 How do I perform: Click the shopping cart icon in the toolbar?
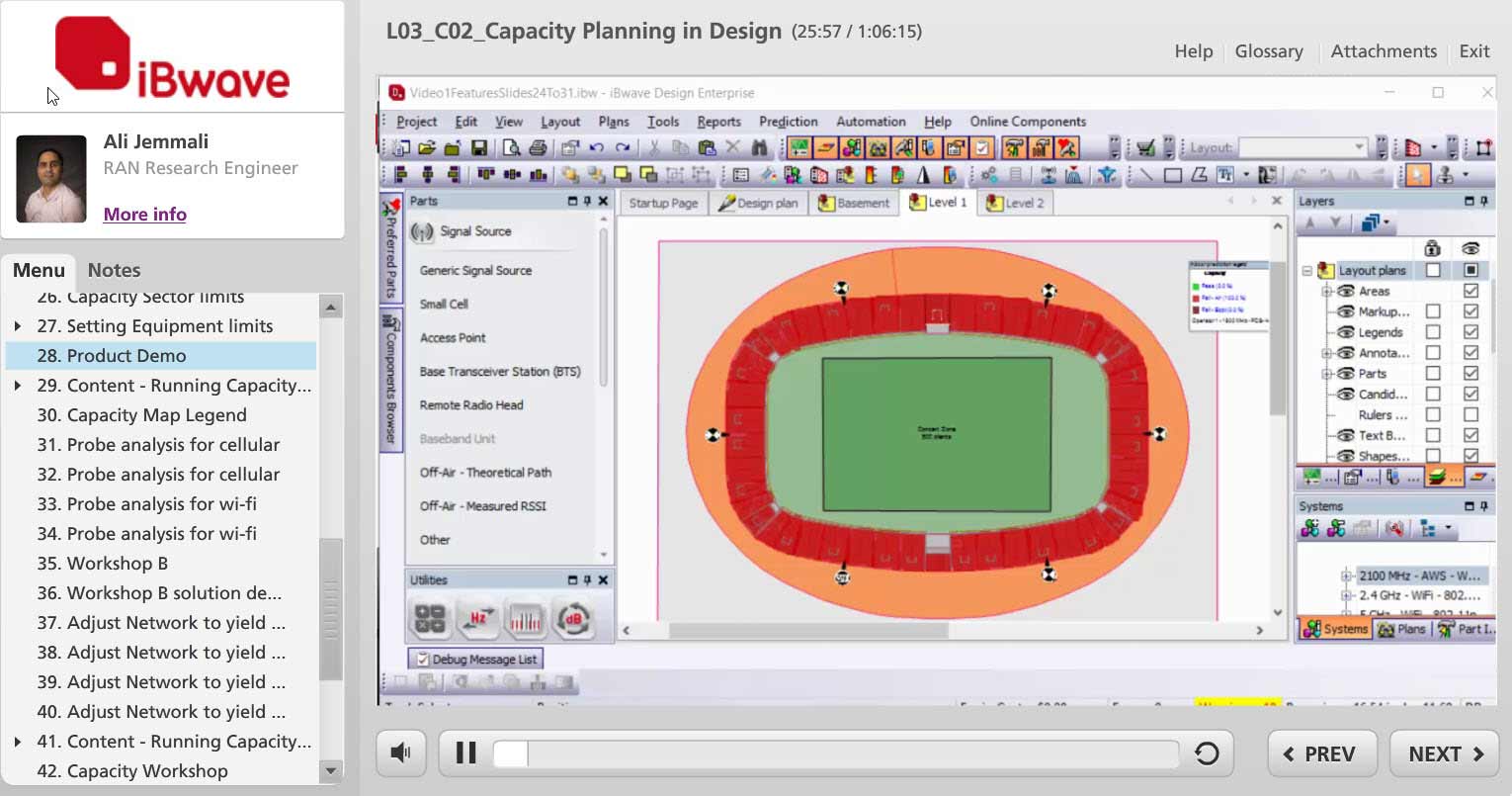1145,148
